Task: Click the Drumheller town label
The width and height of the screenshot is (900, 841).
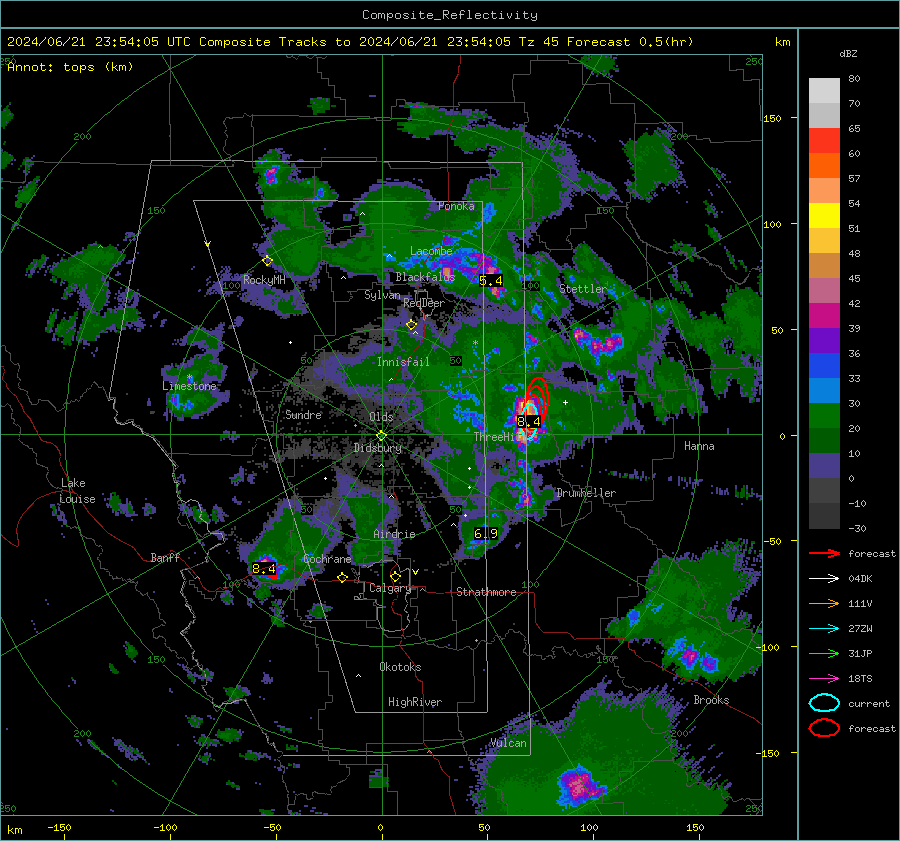Action: (x=586, y=493)
